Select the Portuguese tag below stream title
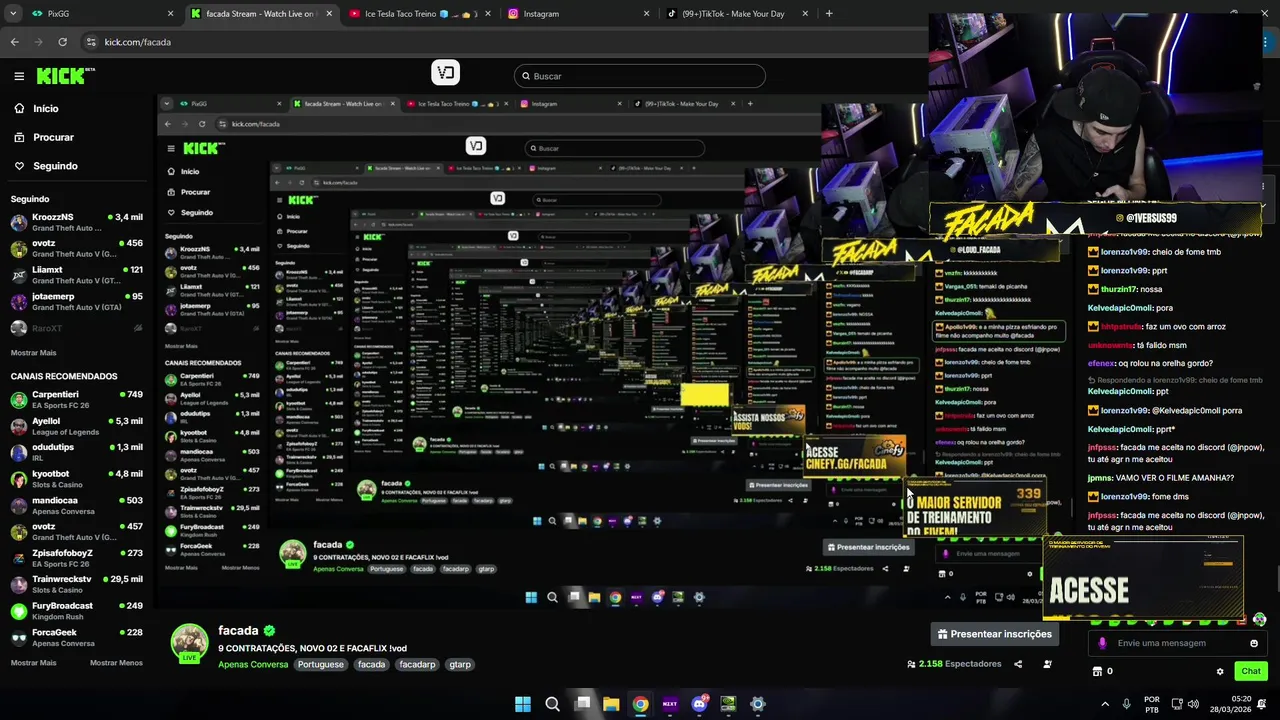Screen dimensions: 1280x720 tap(320, 664)
